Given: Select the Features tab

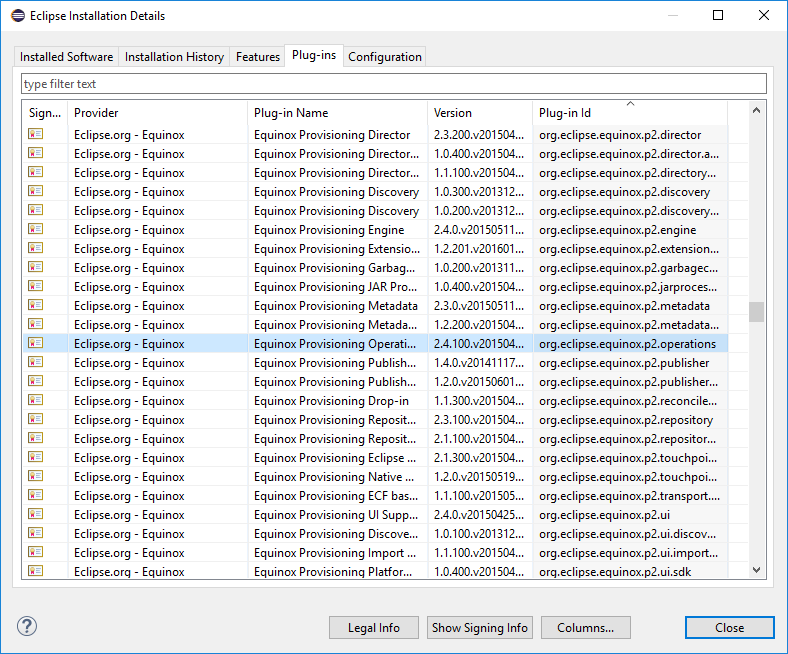Looking at the screenshot, I should click(x=257, y=57).
